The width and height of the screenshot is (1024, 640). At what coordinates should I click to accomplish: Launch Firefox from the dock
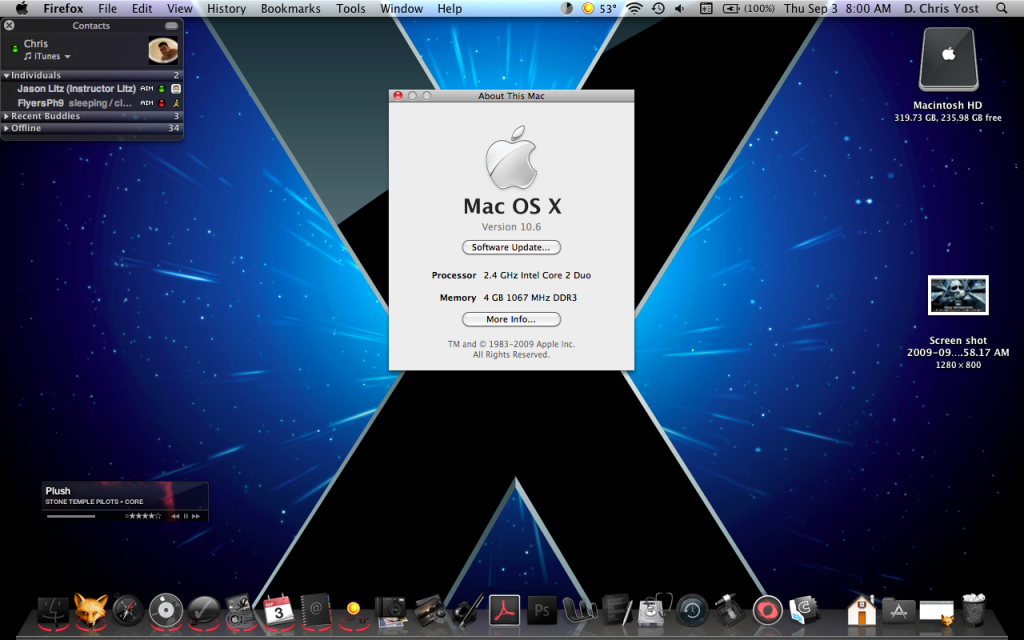91,611
